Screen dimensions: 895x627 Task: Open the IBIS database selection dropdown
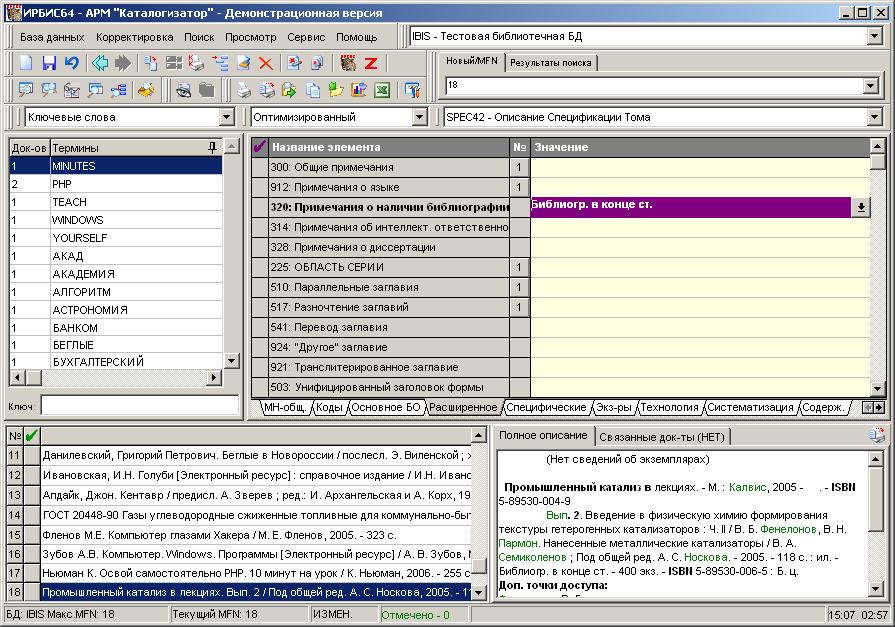pos(874,37)
